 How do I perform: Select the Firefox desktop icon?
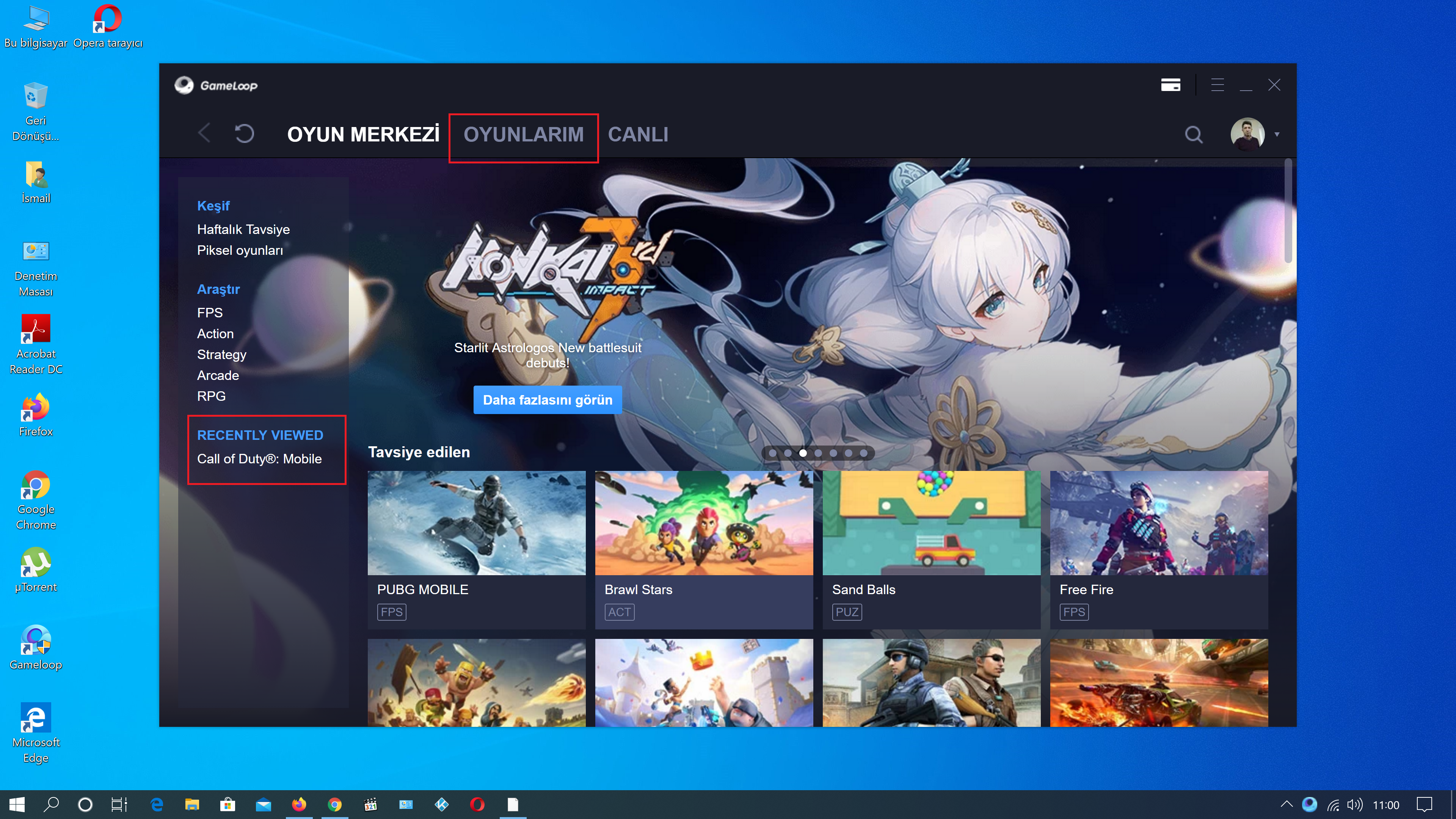(36, 415)
